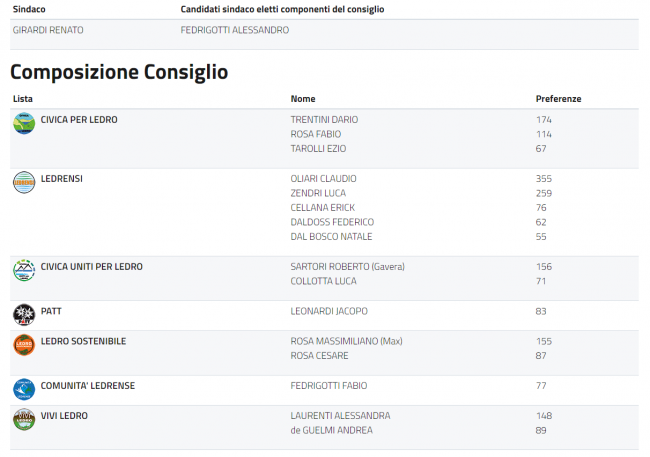Click the Ledro Sostenibile list logo

tap(24, 345)
